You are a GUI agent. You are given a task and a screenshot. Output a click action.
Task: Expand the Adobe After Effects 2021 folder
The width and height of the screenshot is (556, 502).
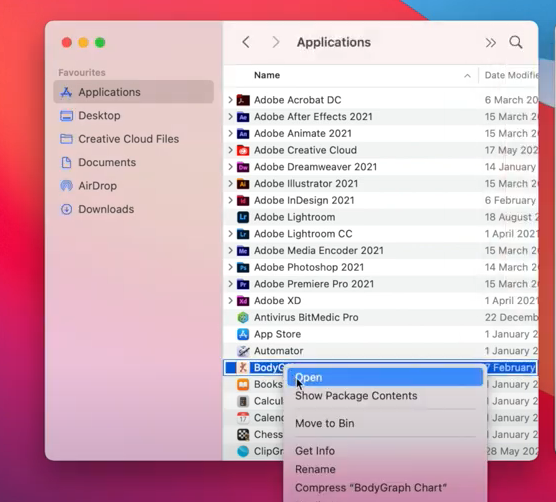pos(230,117)
